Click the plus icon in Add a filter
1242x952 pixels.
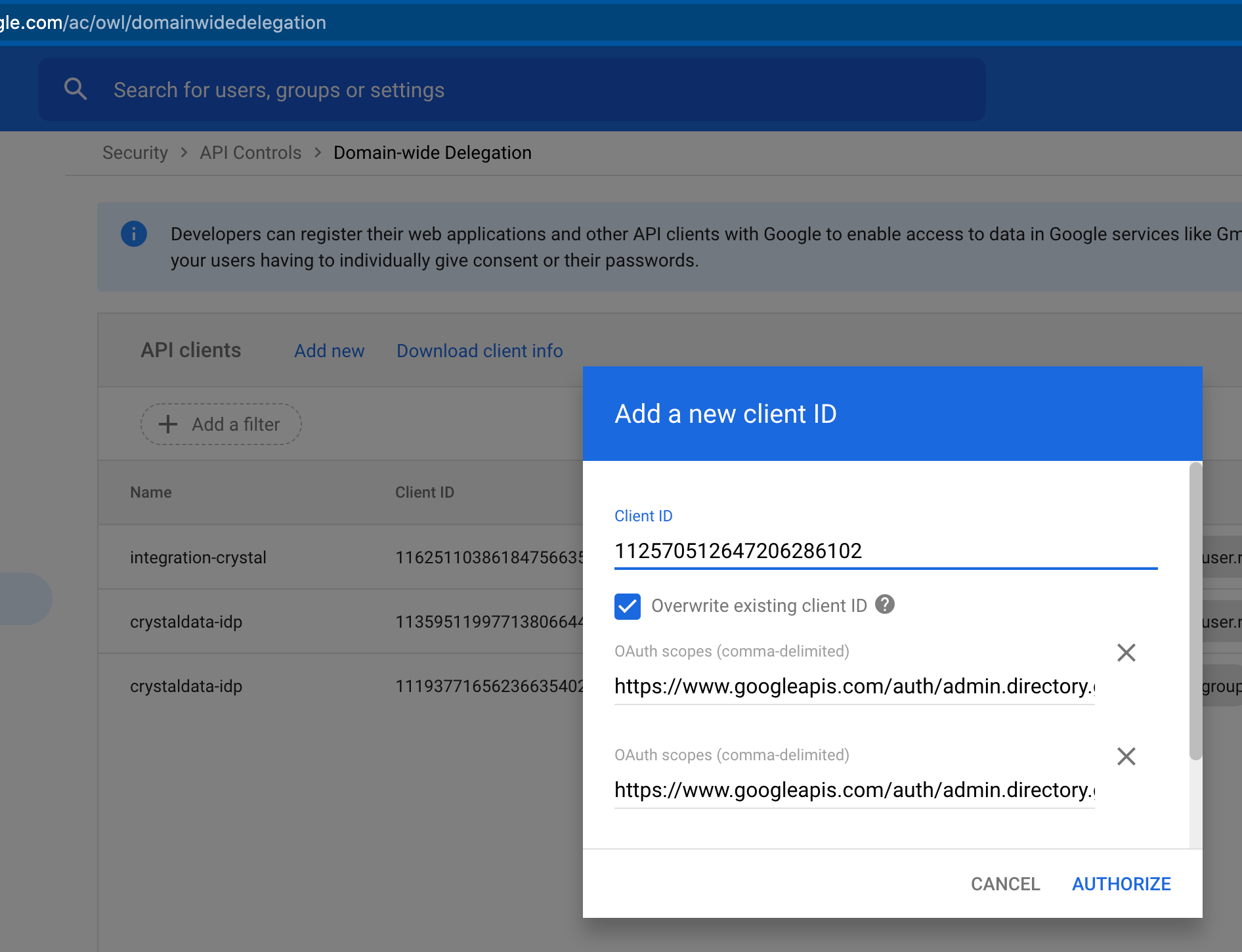point(168,424)
